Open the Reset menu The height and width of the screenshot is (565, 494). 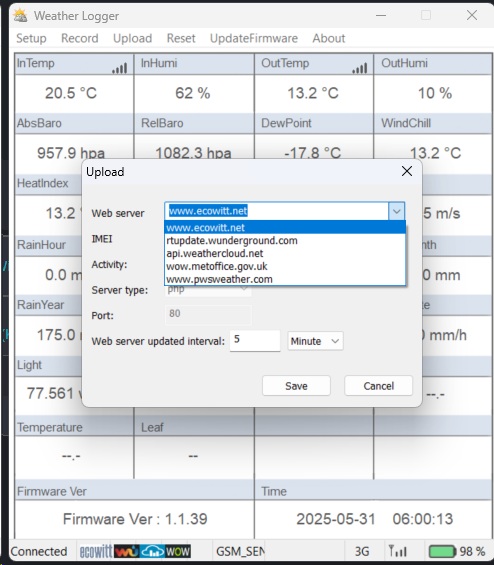pos(181,38)
